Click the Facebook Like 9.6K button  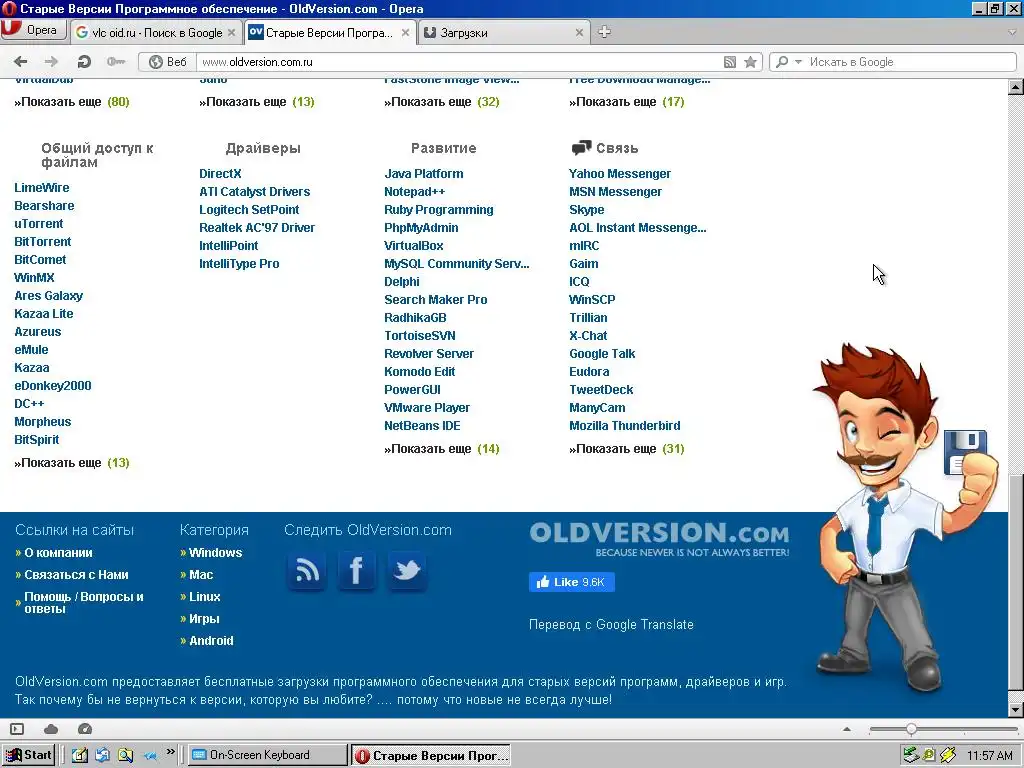pos(571,582)
